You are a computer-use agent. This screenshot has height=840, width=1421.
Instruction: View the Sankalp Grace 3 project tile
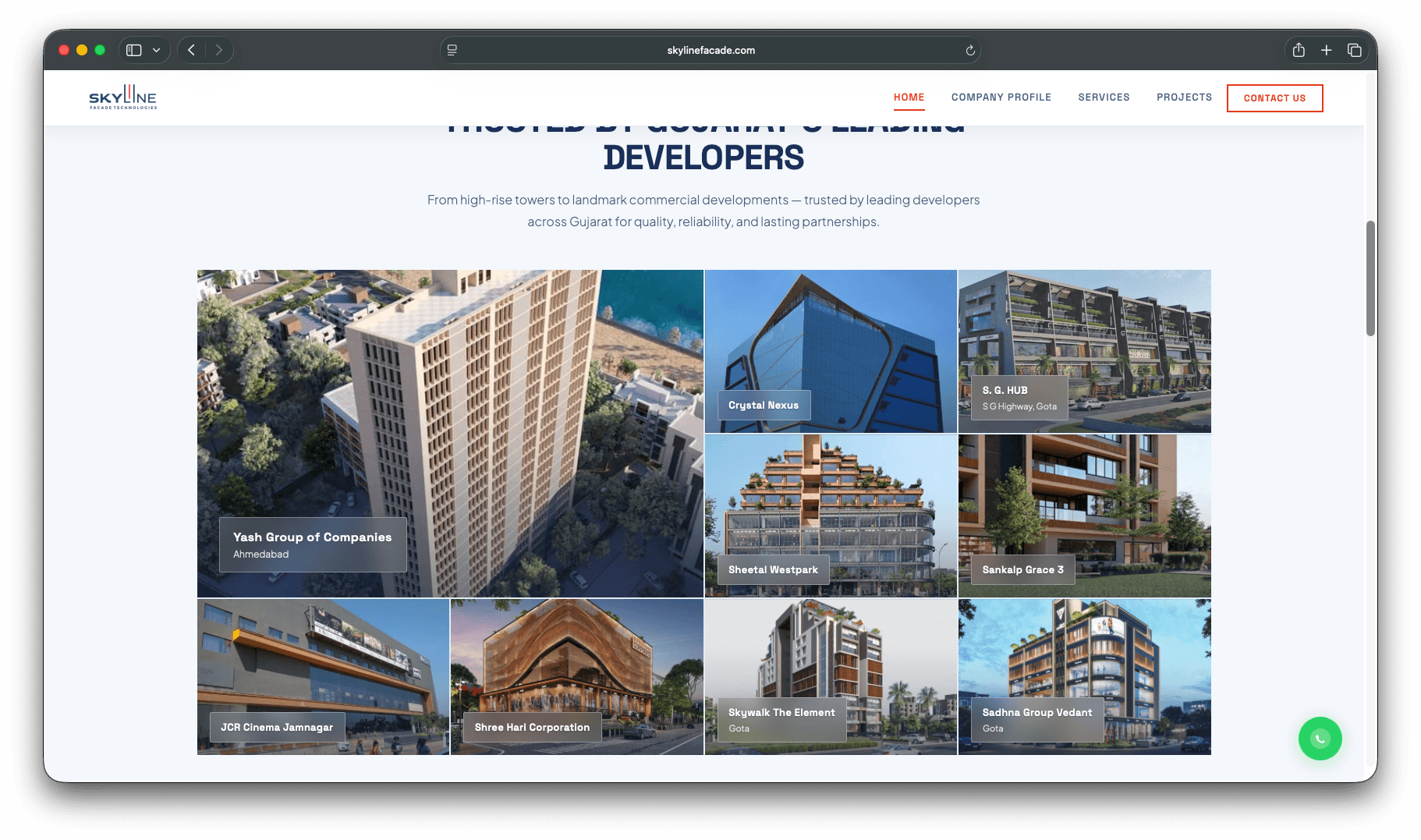pyautogui.click(x=1085, y=516)
